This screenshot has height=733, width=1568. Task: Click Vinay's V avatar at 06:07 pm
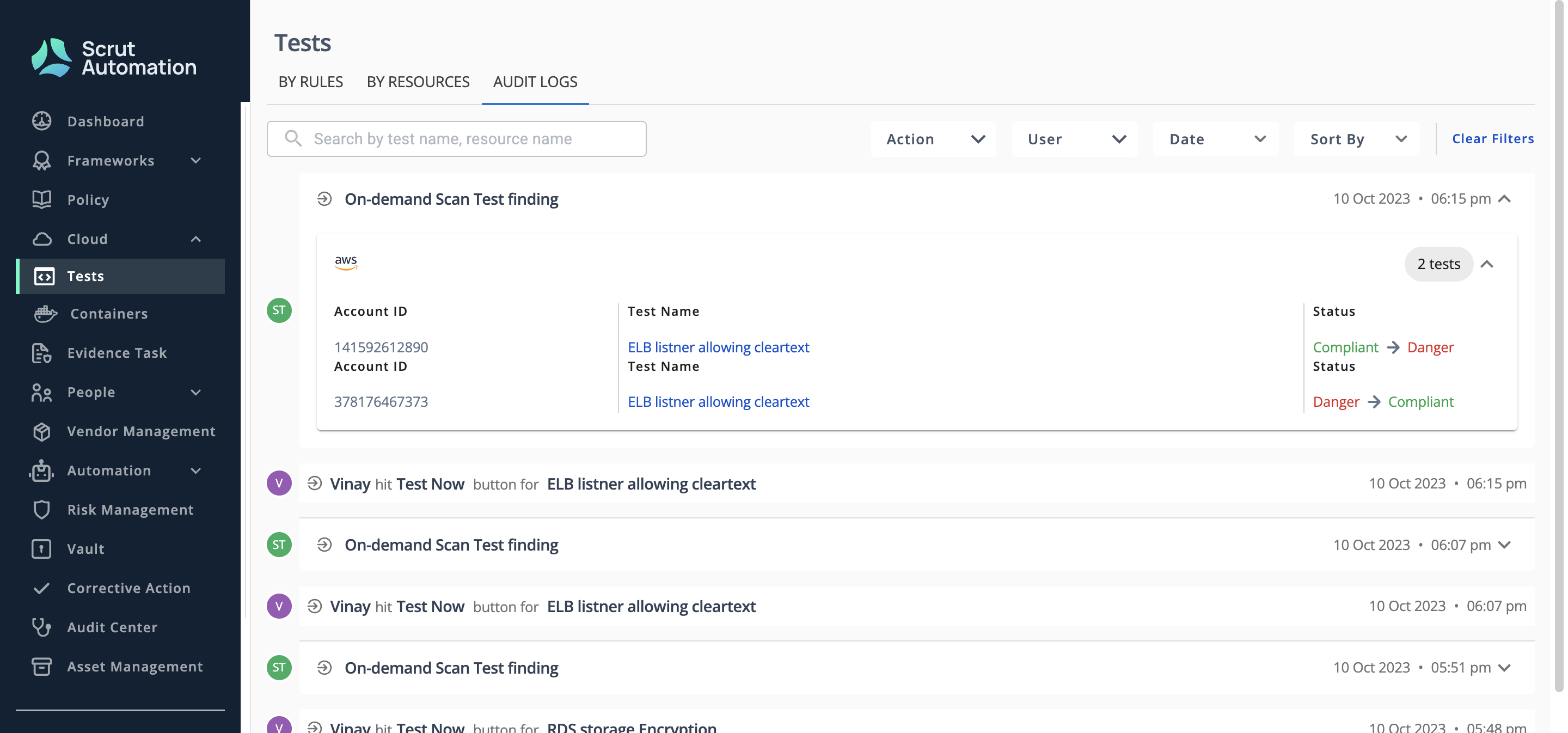pyautogui.click(x=279, y=606)
